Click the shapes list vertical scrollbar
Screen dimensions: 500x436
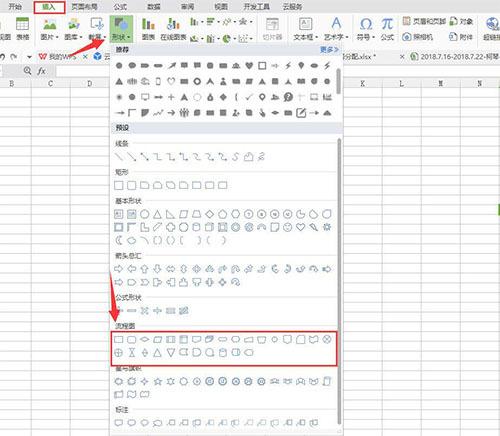[339, 281]
